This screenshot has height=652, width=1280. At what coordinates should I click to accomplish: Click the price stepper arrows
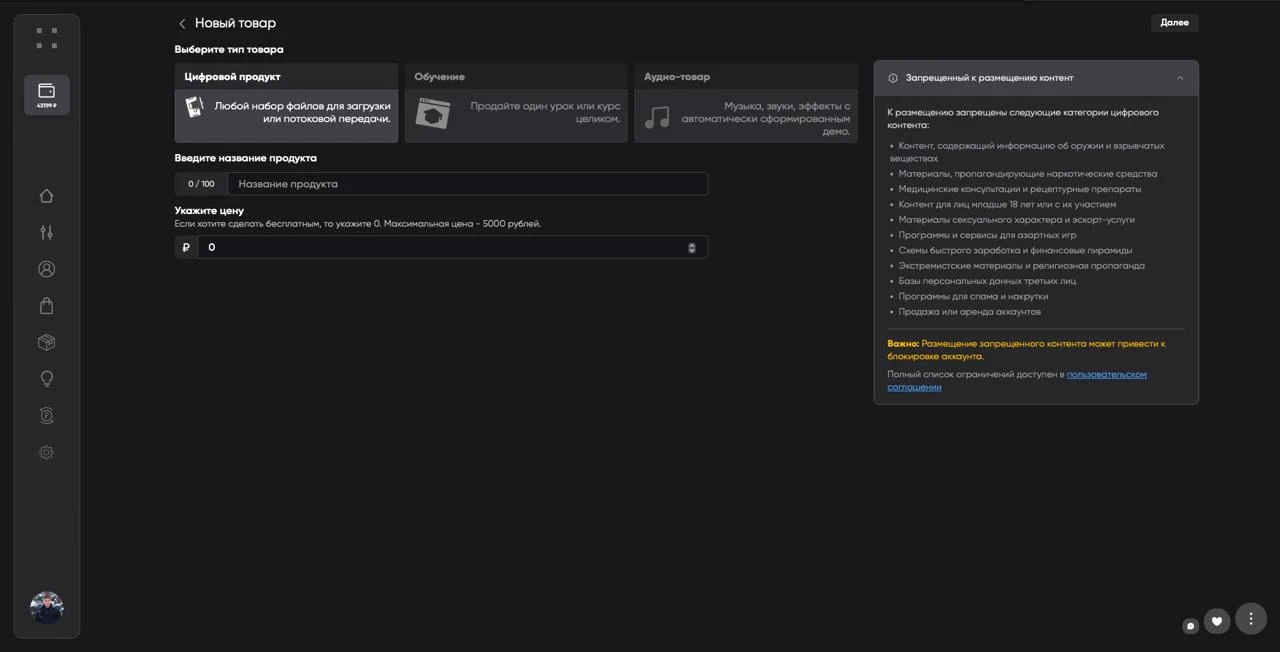tap(692, 247)
